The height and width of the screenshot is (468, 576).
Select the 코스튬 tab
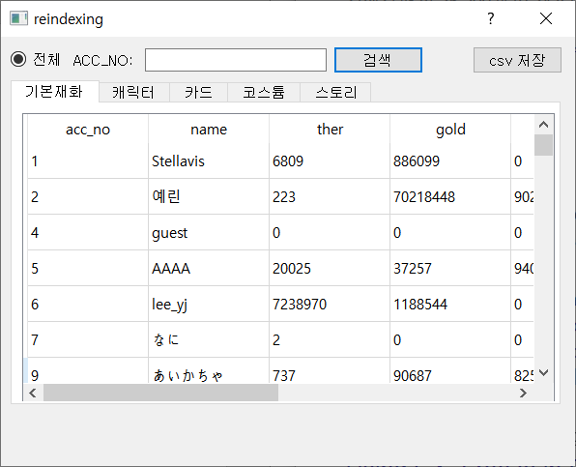point(264,92)
